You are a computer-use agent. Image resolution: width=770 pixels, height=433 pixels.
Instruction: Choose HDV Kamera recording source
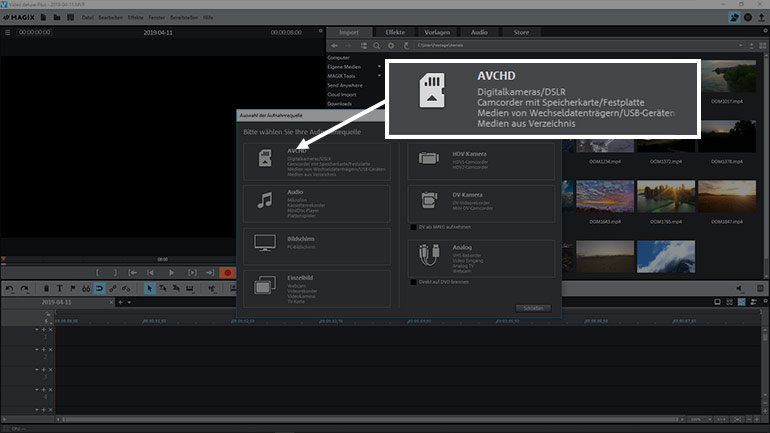[x=481, y=162]
